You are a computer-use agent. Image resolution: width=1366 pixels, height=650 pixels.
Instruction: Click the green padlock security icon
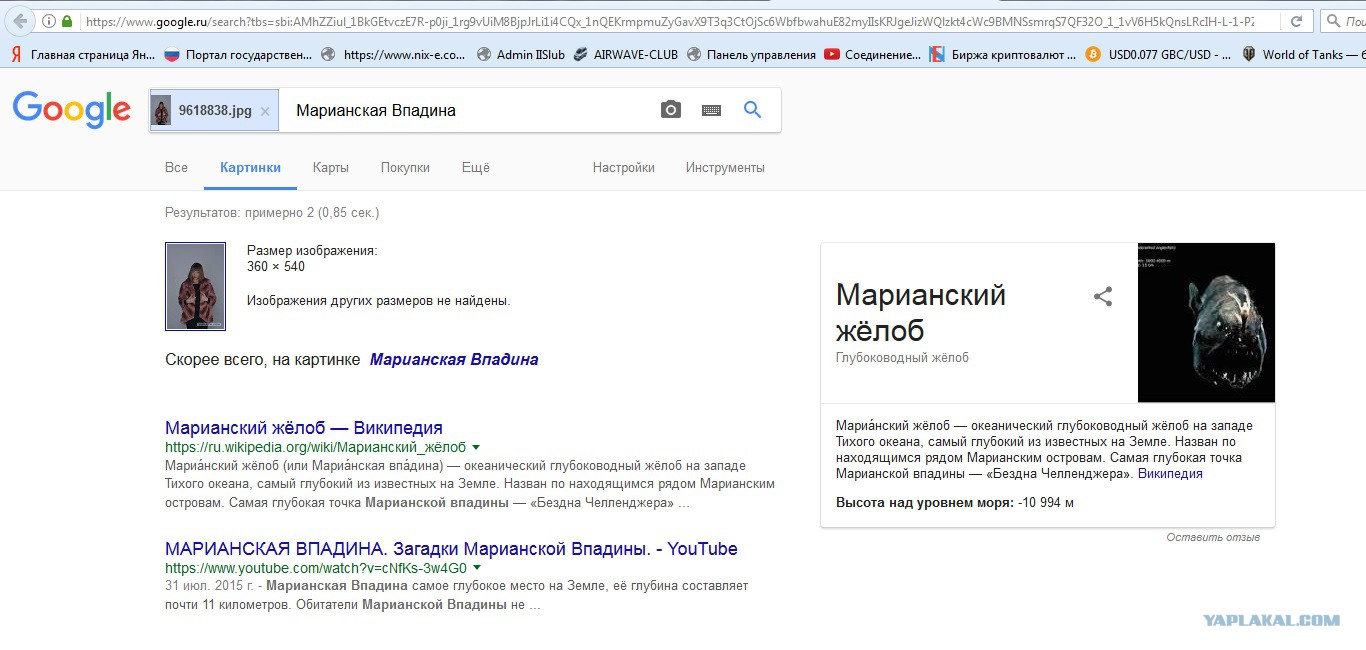point(68,21)
